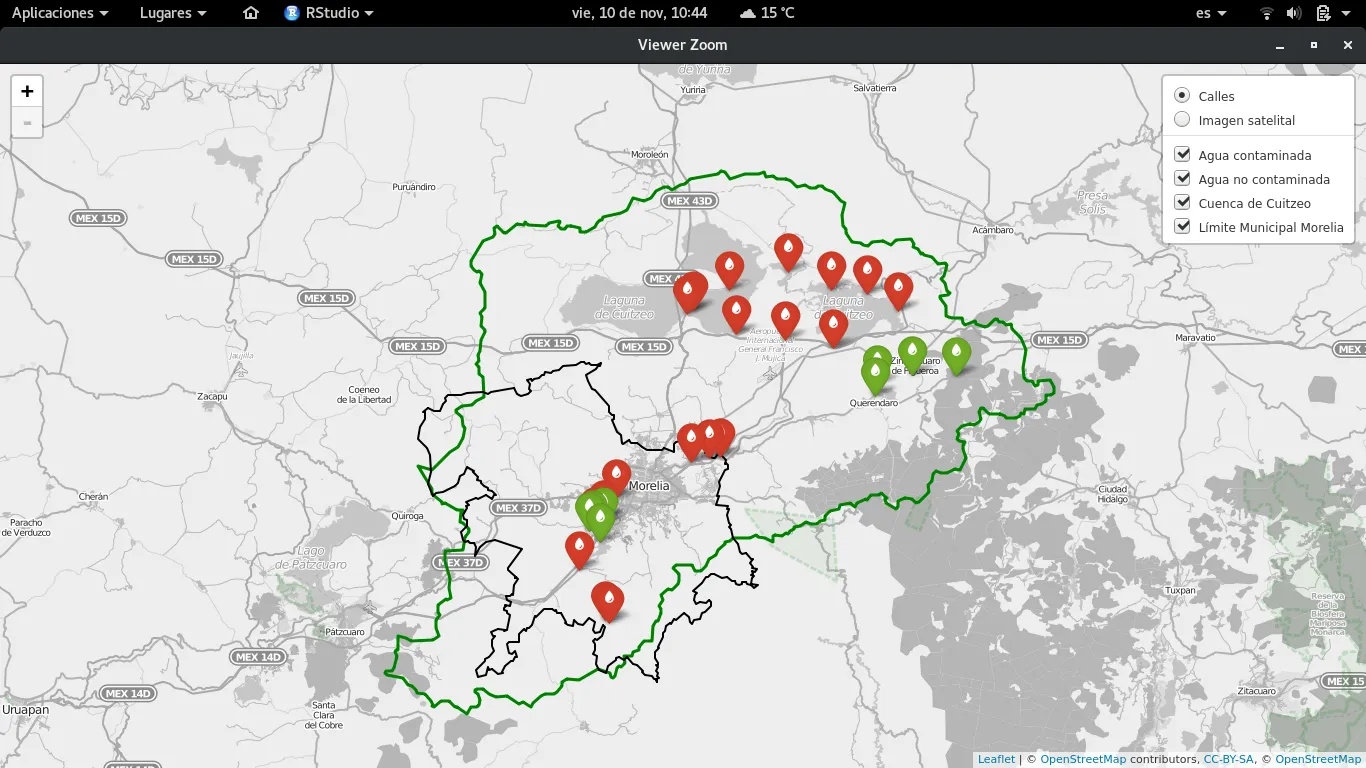Click the Paracho de Verduzco label
The width and height of the screenshot is (1366, 768).
click(x=26, y=527)
